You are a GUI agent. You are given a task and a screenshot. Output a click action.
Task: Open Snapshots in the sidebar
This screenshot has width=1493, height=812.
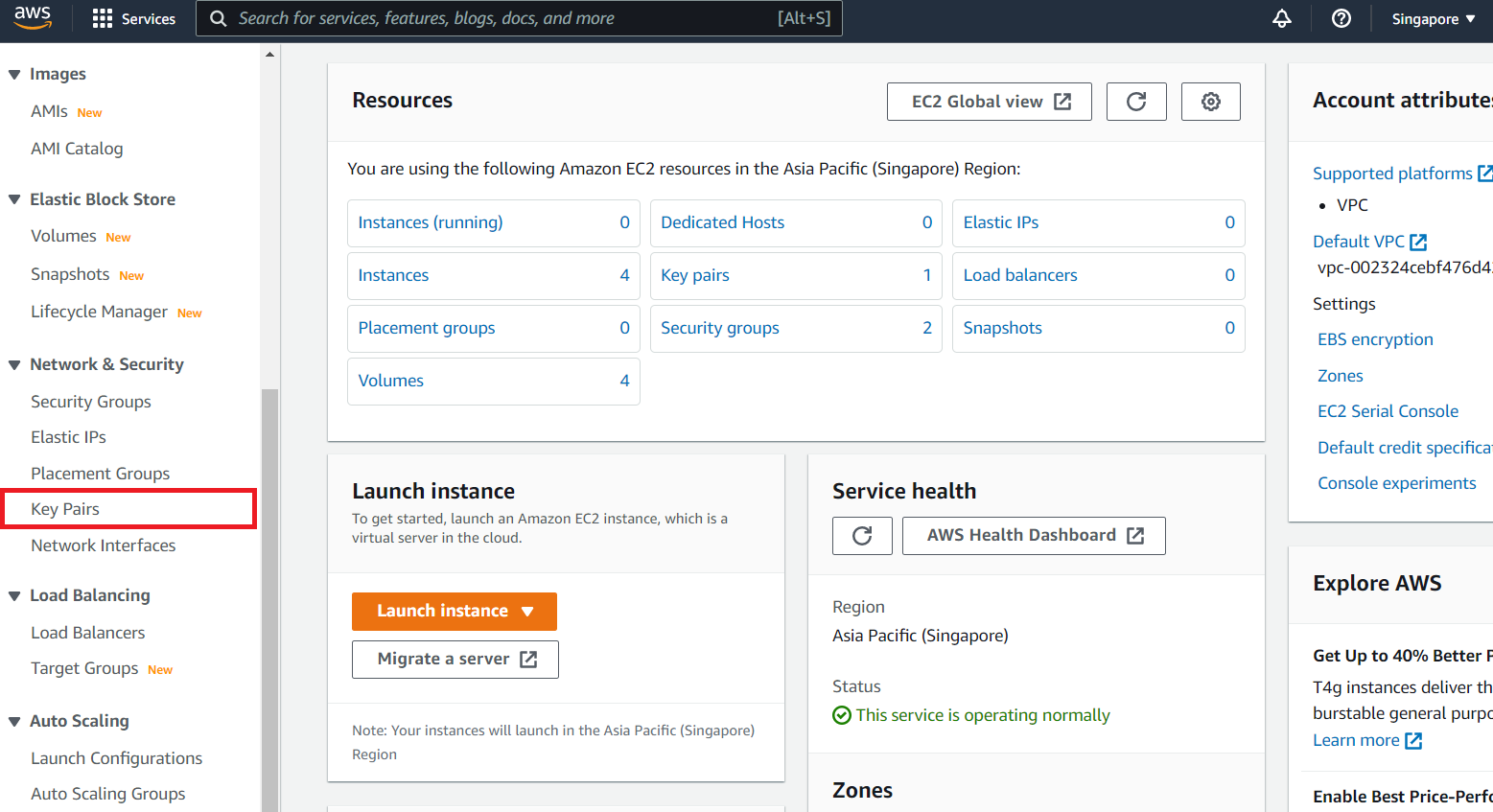click(70, 274)
